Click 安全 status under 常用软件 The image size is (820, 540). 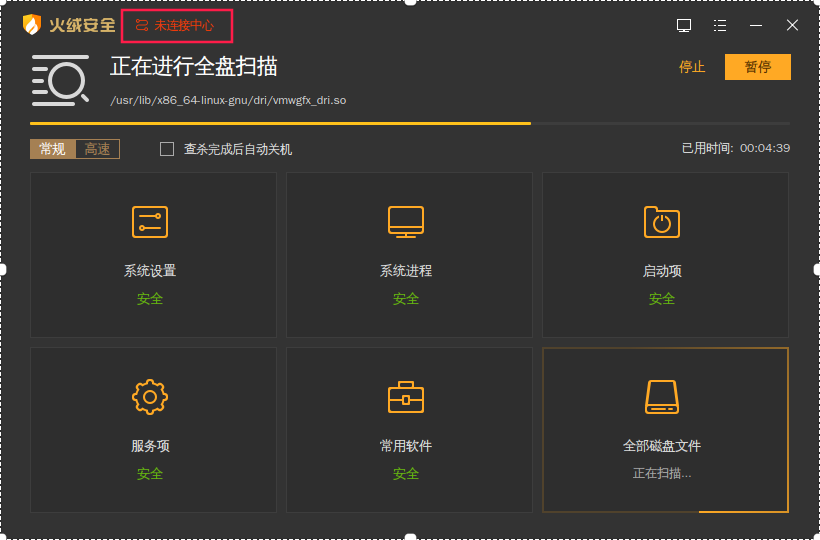tap(406, 474)
